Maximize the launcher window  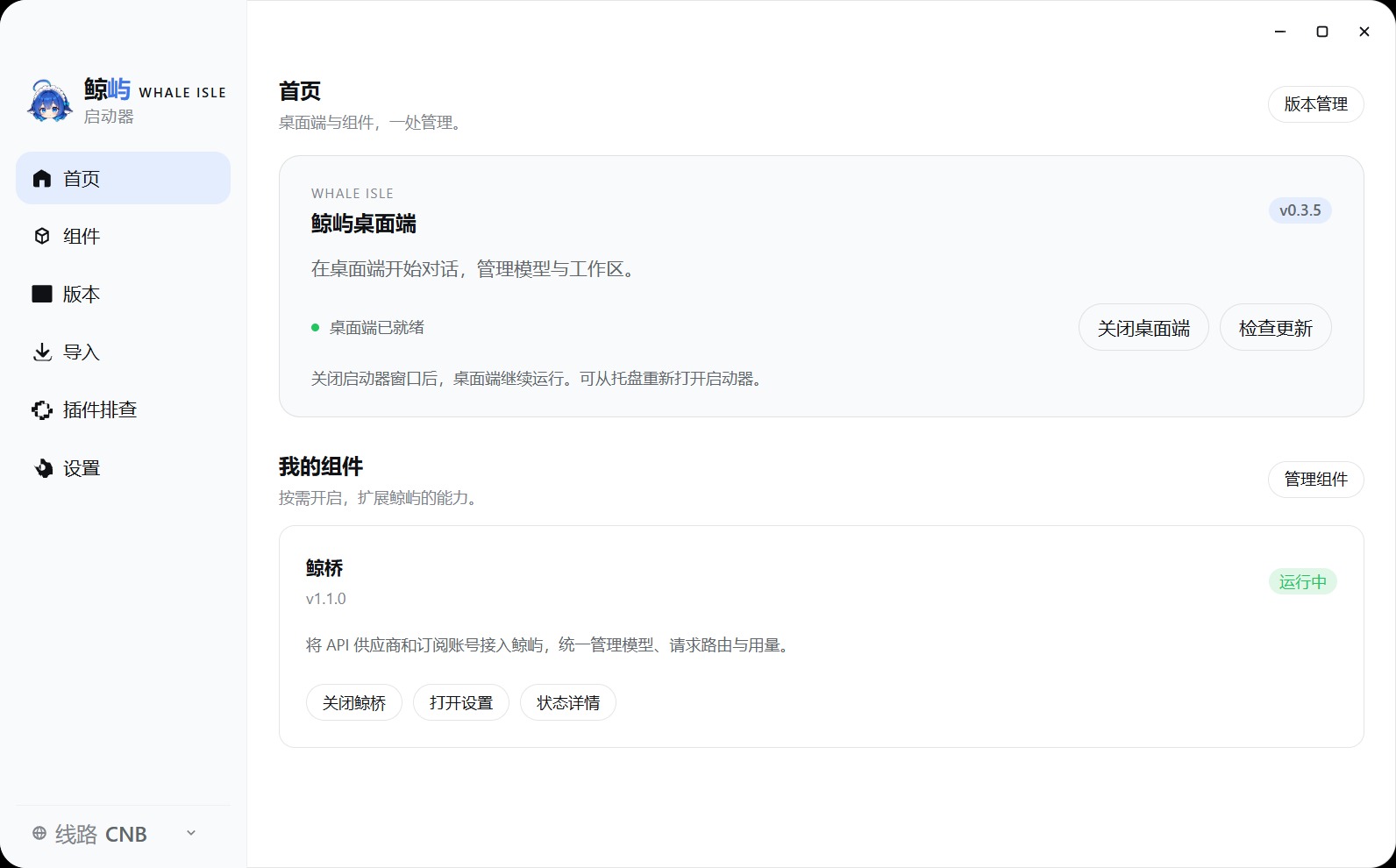[x=1322, y=32]
